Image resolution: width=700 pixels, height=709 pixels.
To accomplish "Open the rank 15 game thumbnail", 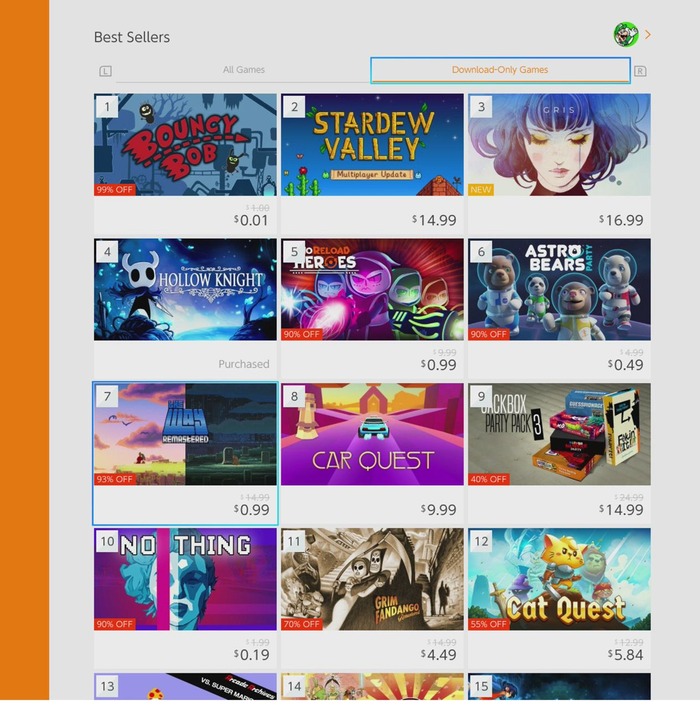I will (559, 686).
